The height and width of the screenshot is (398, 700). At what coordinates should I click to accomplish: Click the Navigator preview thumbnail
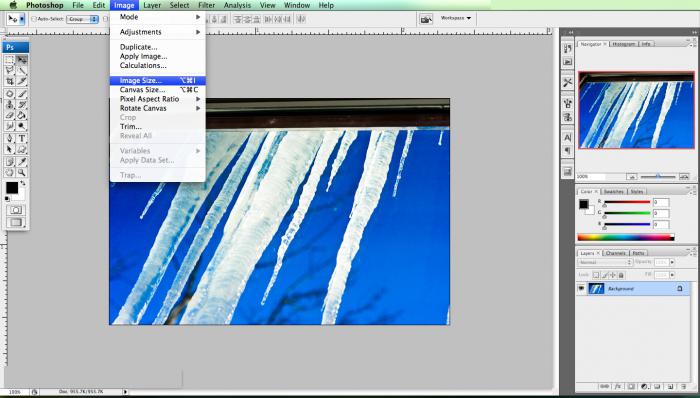point(636,110)
